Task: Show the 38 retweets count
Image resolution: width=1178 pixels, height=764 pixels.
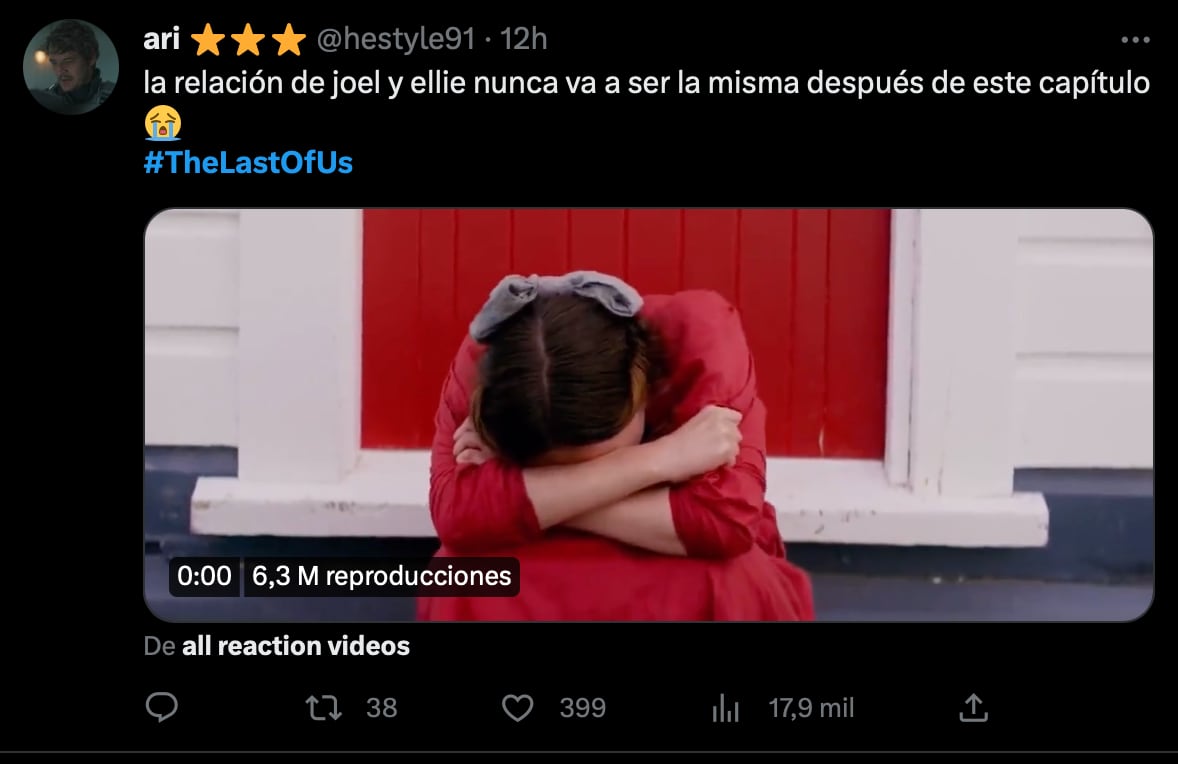Action: point(382,708)
